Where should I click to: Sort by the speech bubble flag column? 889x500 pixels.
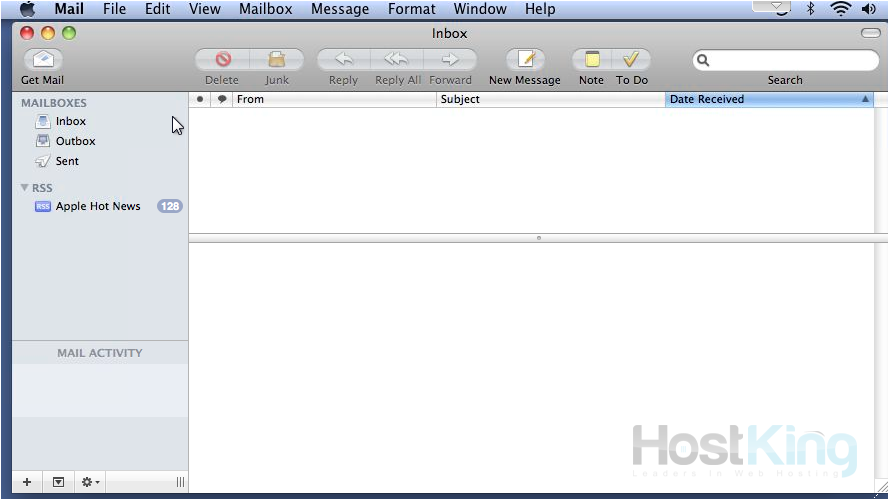click(222, 99)
